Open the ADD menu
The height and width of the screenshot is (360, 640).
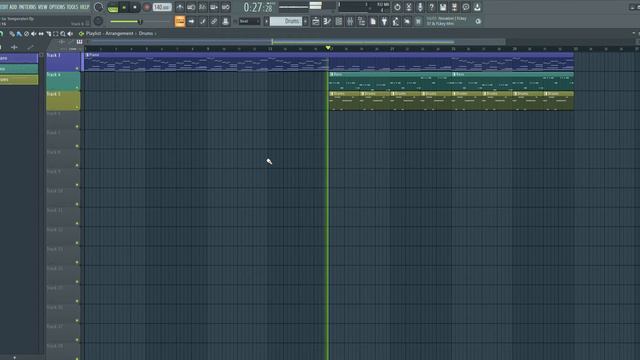pos(13,7)
